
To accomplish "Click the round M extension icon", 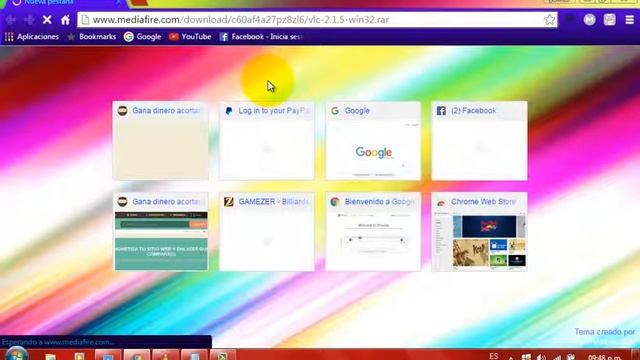I will point(589,20).
